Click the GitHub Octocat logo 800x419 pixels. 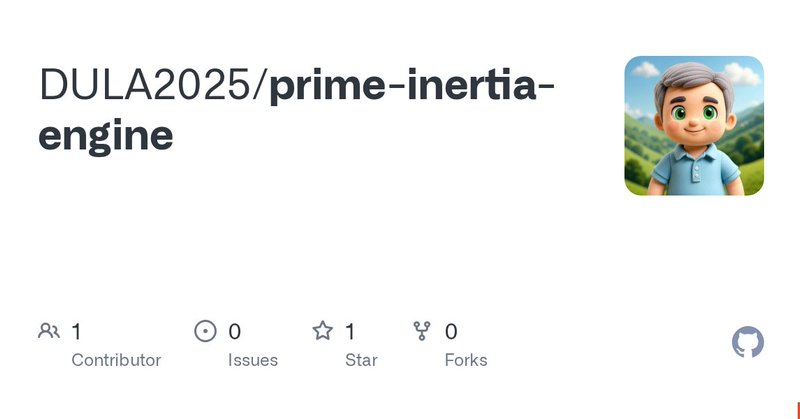748,343
